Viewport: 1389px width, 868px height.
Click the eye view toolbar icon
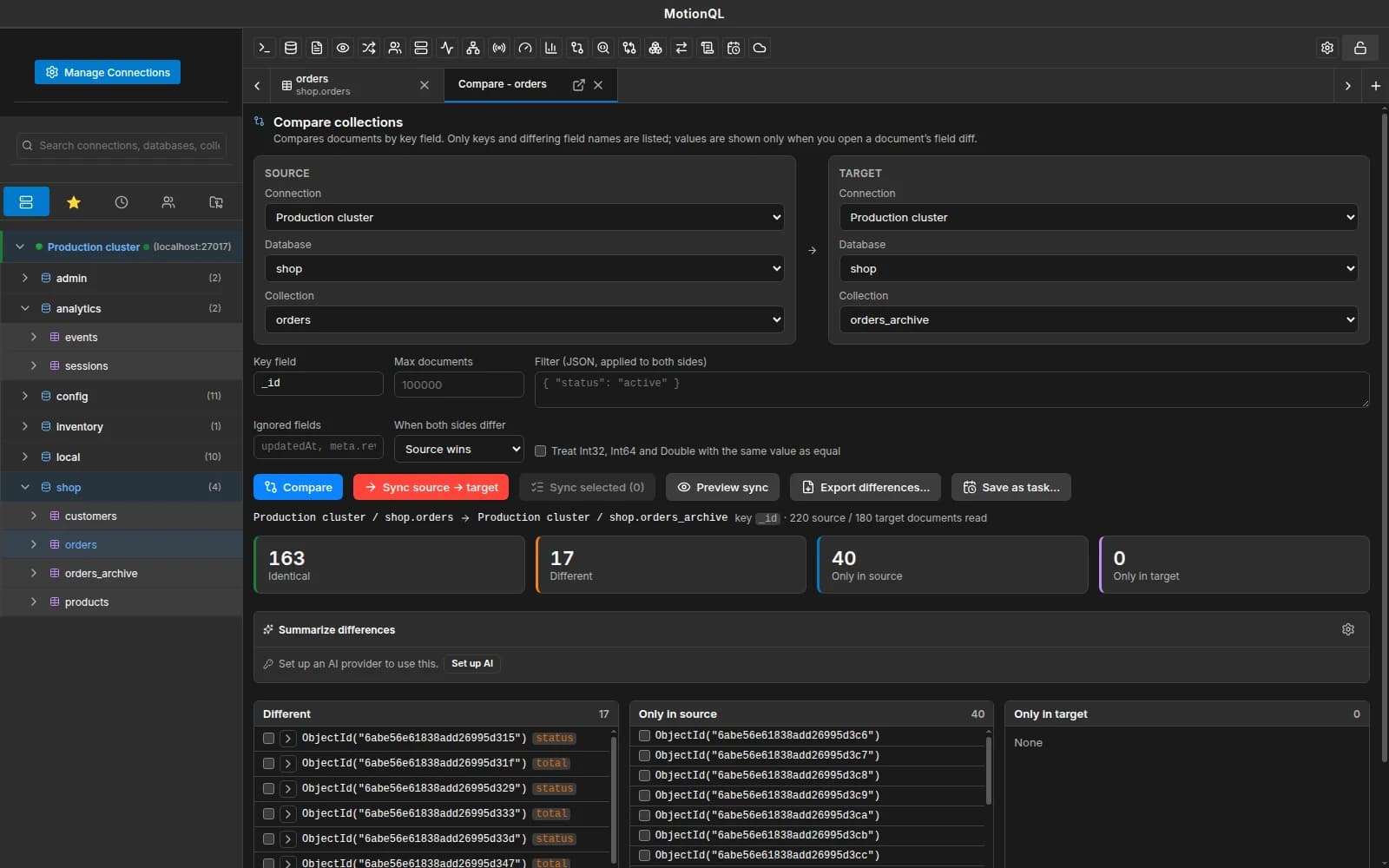(x=343, y=48)
